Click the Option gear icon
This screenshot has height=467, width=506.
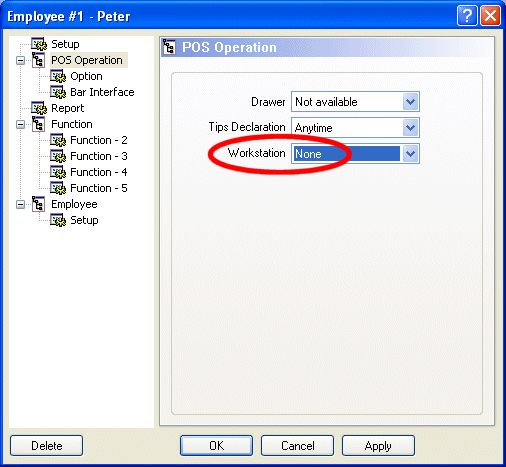58,76
